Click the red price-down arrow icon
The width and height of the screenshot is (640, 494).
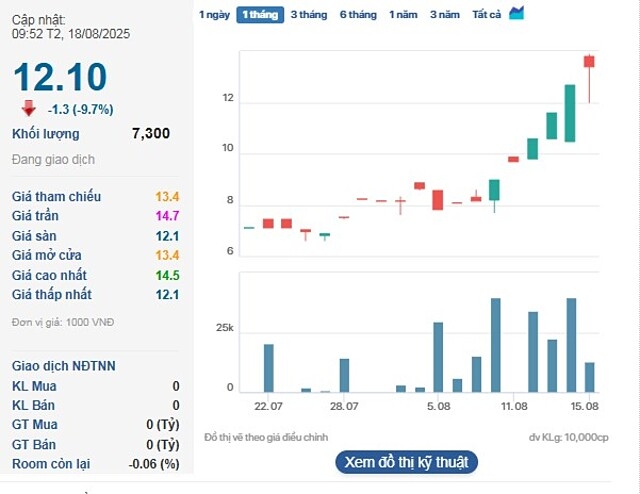coord(29,108)
